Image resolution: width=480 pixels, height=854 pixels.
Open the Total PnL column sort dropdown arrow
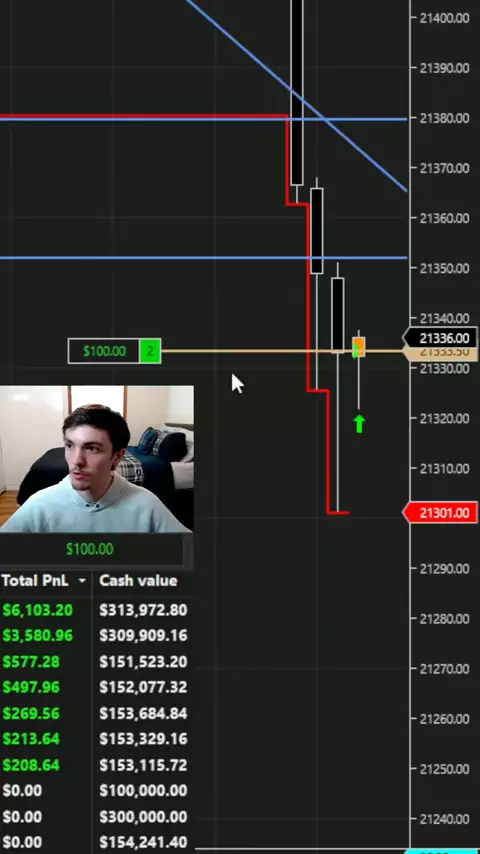point(82,581)
